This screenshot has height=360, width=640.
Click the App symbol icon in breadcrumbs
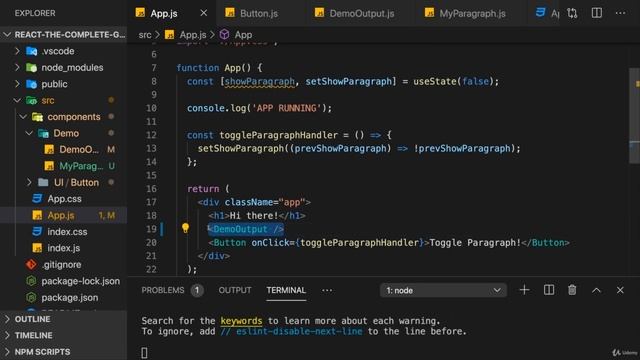click(224, 35)
